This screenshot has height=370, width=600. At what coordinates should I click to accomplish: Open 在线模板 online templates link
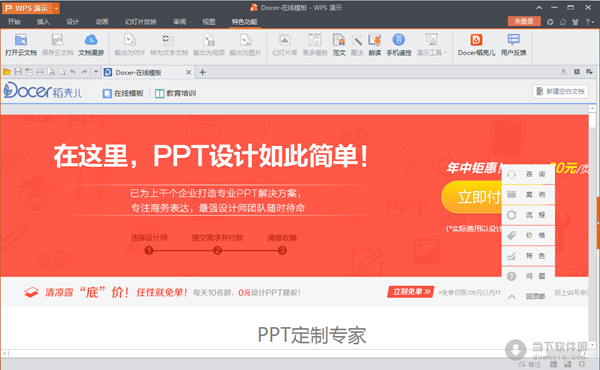click(123, 93)
